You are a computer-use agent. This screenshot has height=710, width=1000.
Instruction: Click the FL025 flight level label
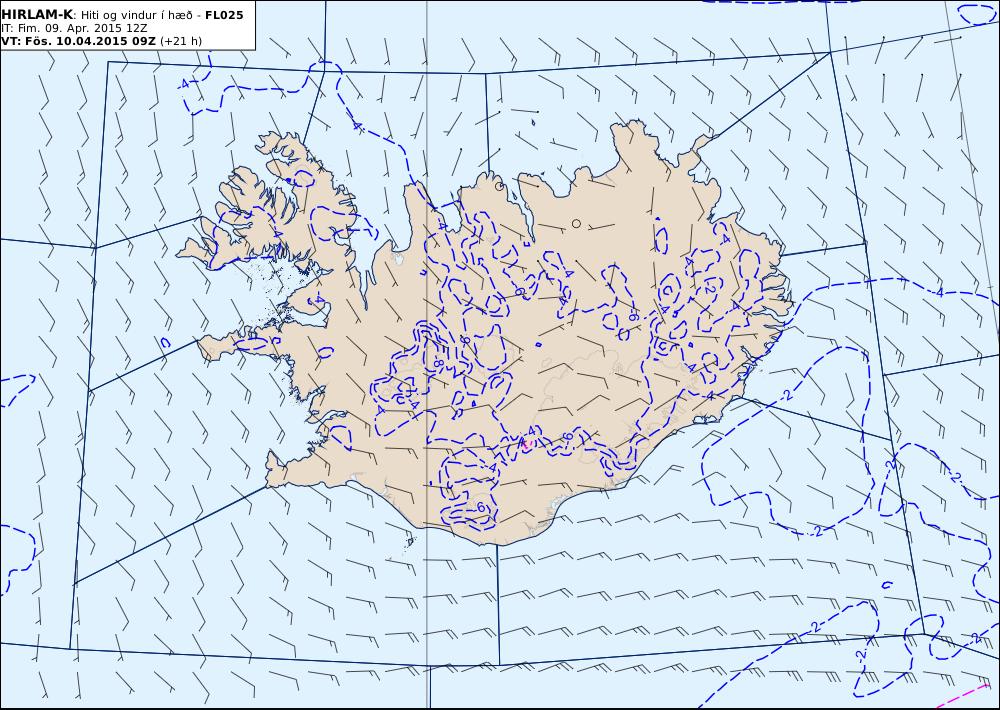tap(224, 15)
